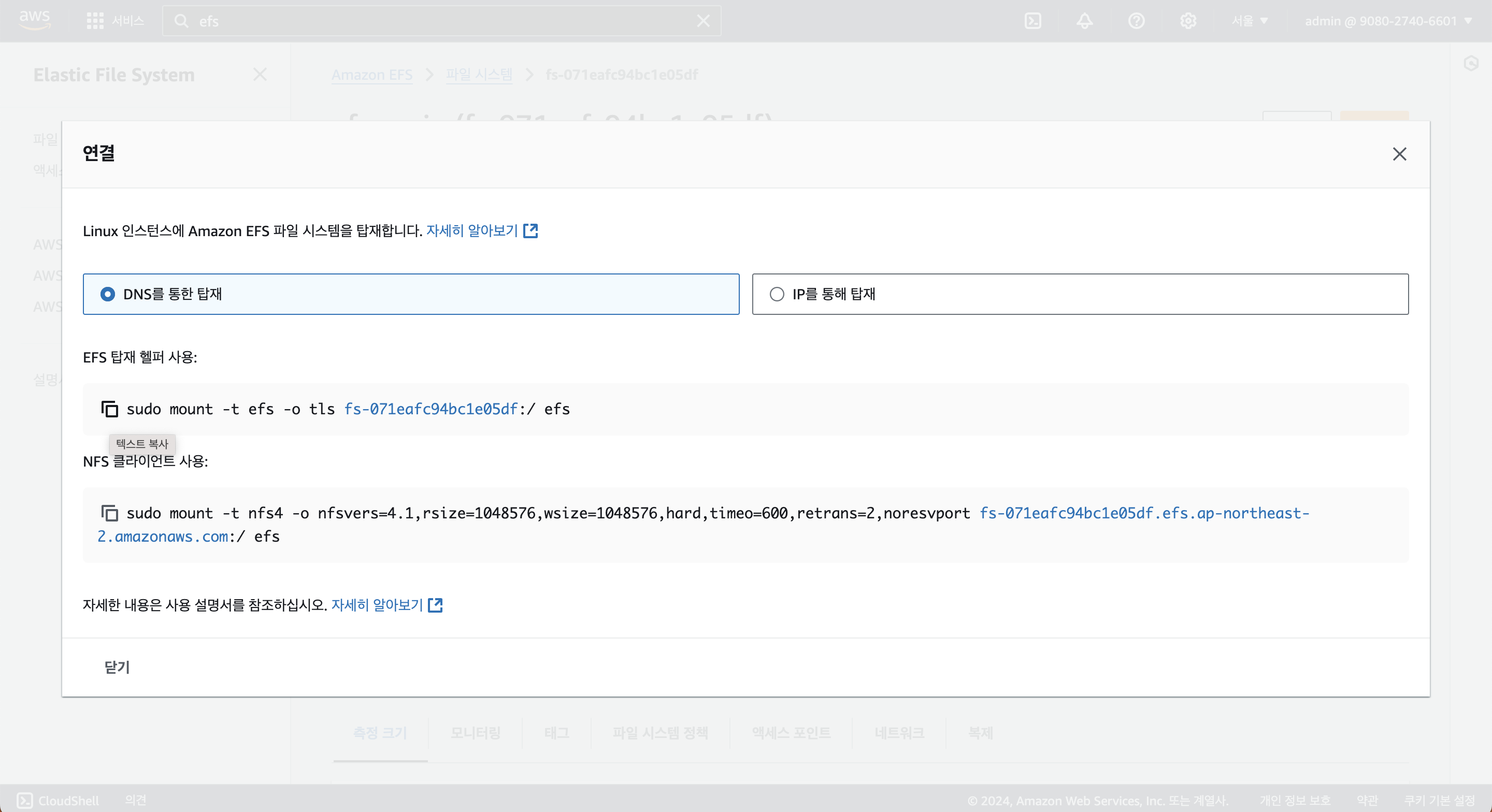This screenshot has width=1492, height=812.
Task: Go to 파일 시스템 breadcrumb
Action: [479, 75]
